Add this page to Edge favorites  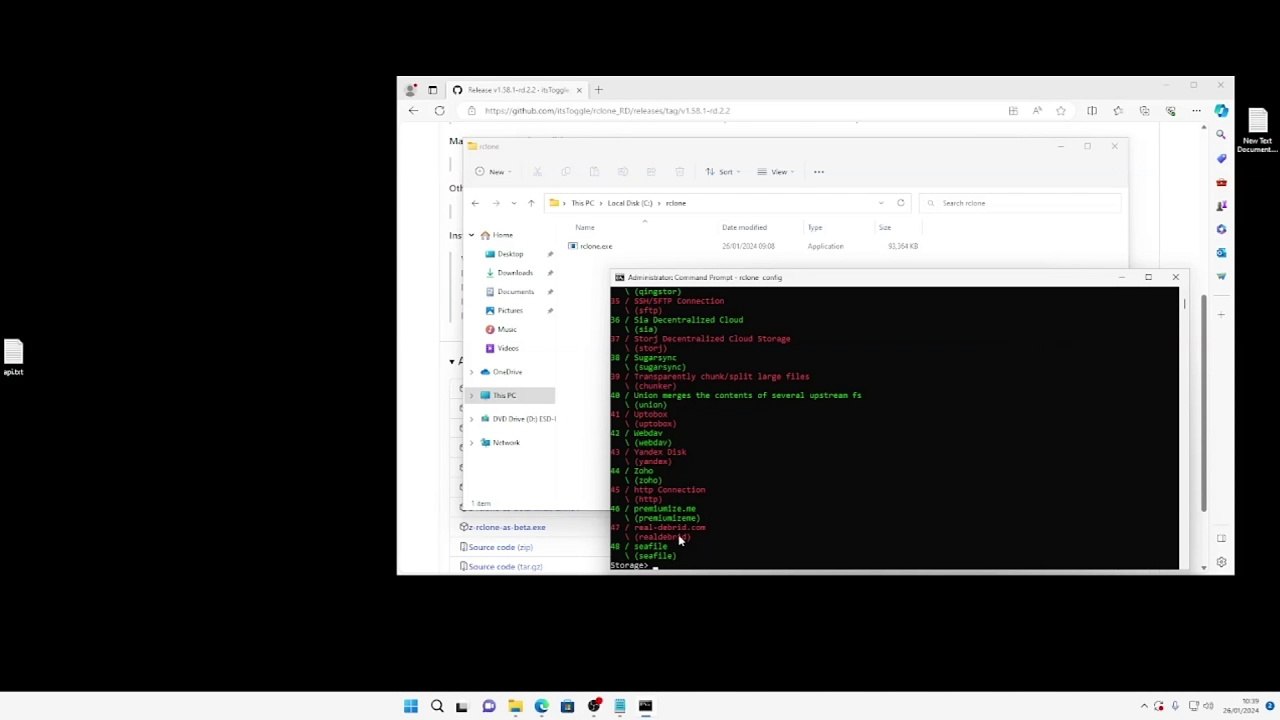1061,111
